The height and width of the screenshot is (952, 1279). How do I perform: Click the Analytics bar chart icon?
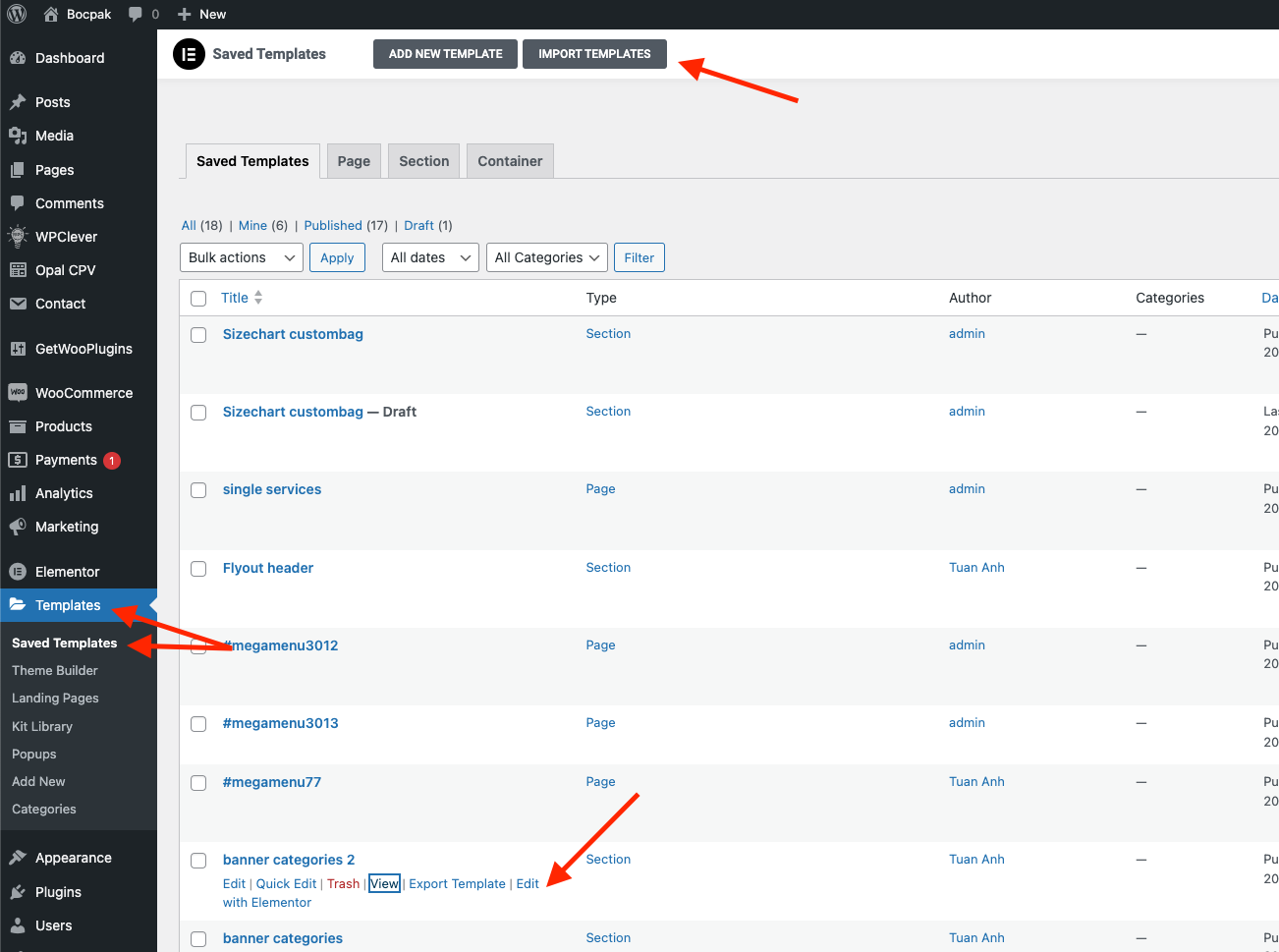tap(18, 493)
